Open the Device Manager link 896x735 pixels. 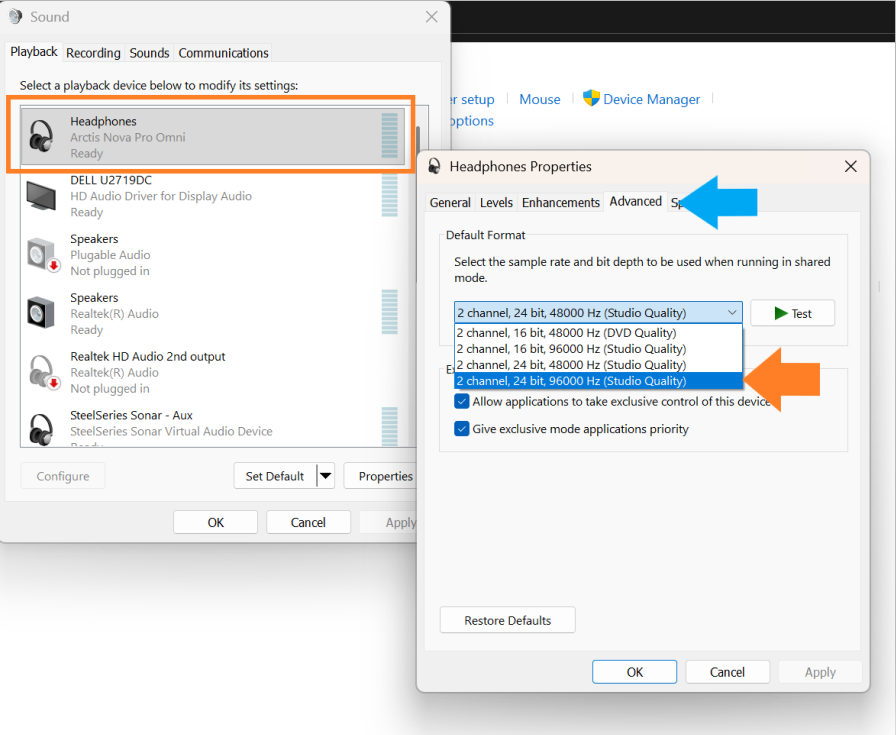pos(651,99)
